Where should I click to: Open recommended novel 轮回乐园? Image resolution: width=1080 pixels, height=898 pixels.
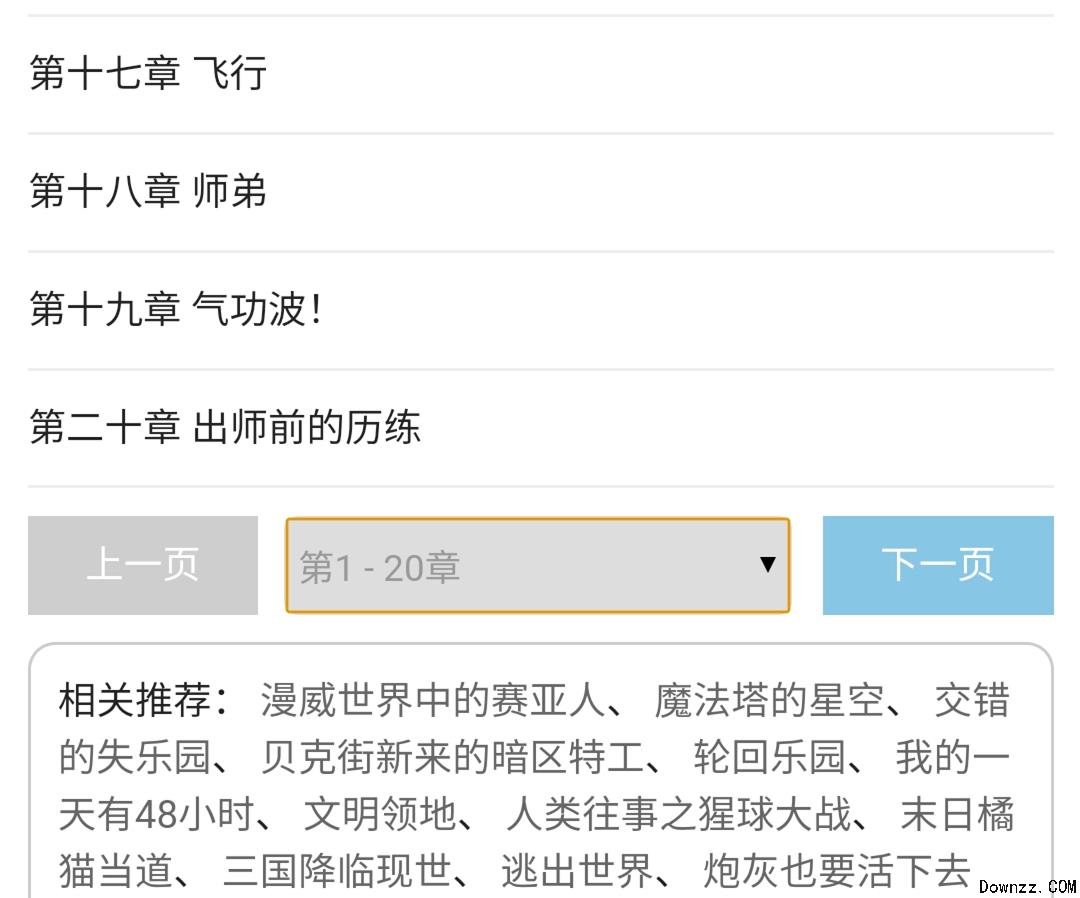coord(769,758)
